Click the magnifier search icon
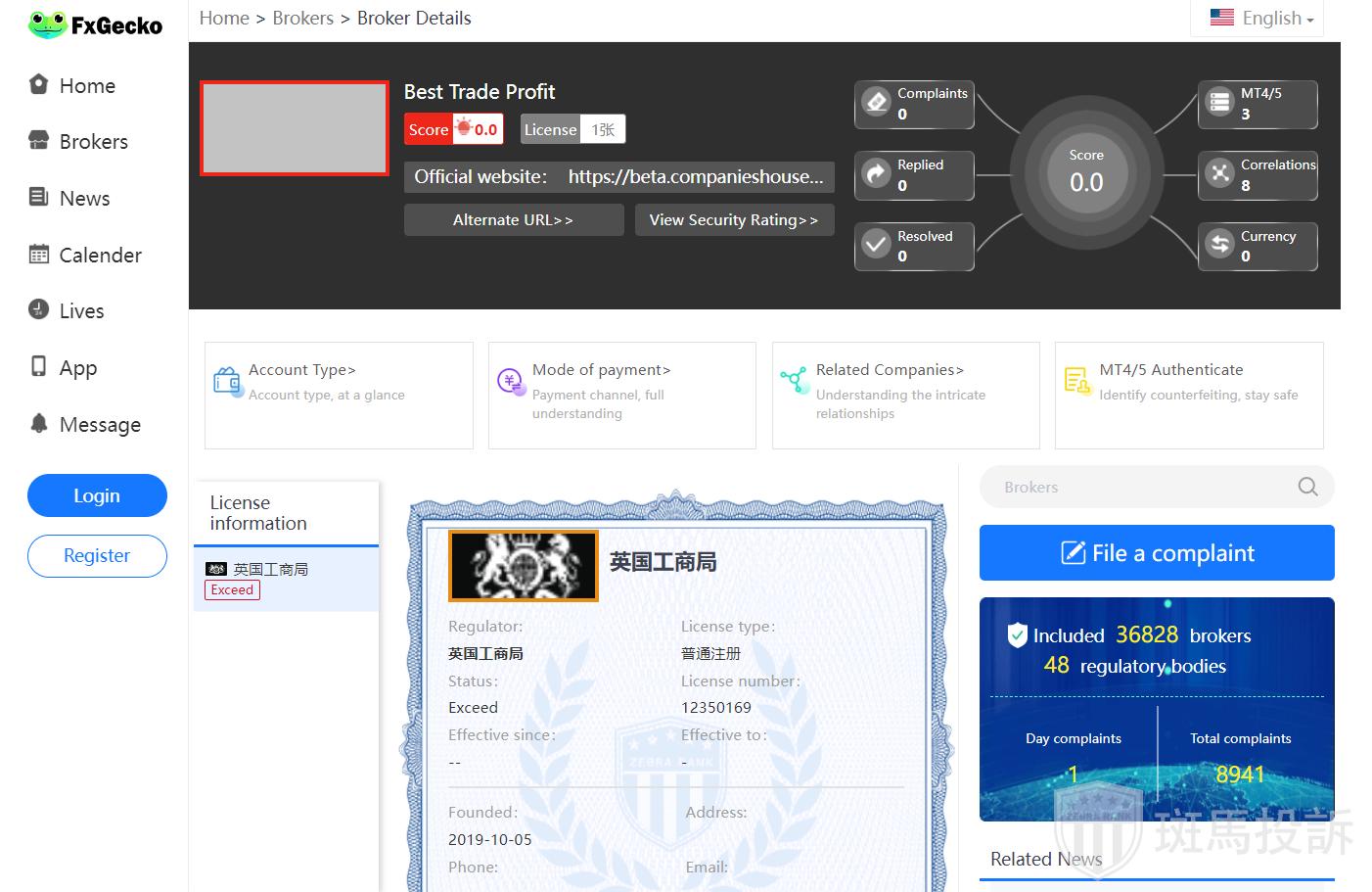1372x892 pixels. click(1307, 487)
